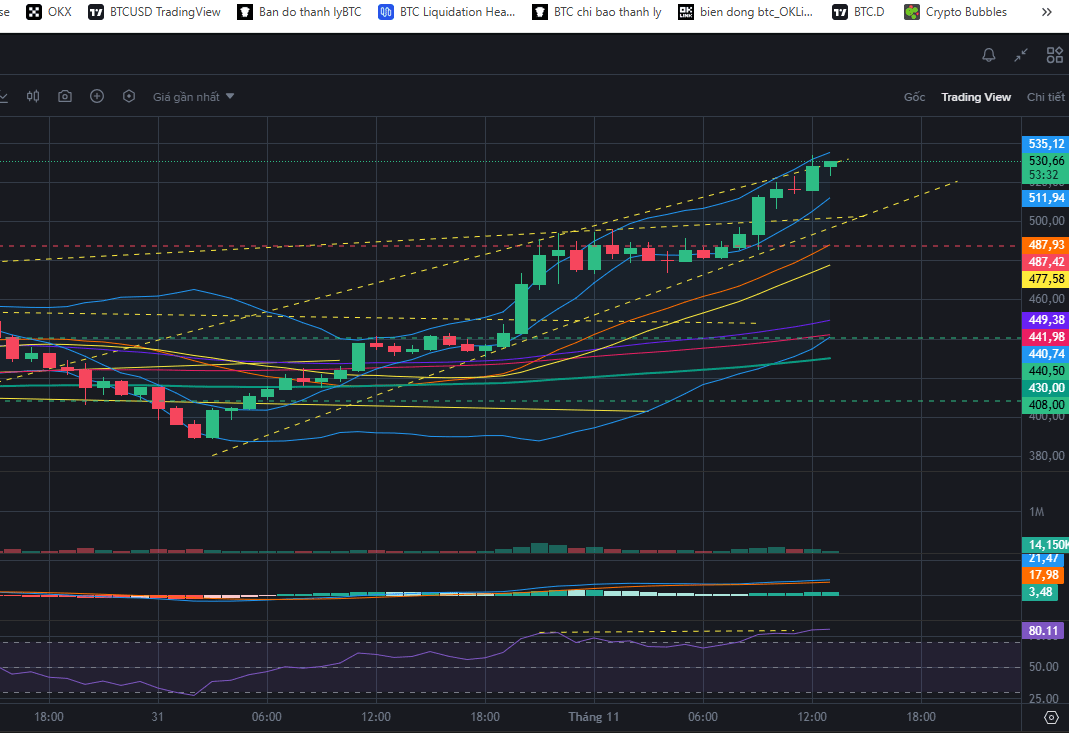Open the OKX bookmark
1069x733 pixels.
tap(48, 12)
